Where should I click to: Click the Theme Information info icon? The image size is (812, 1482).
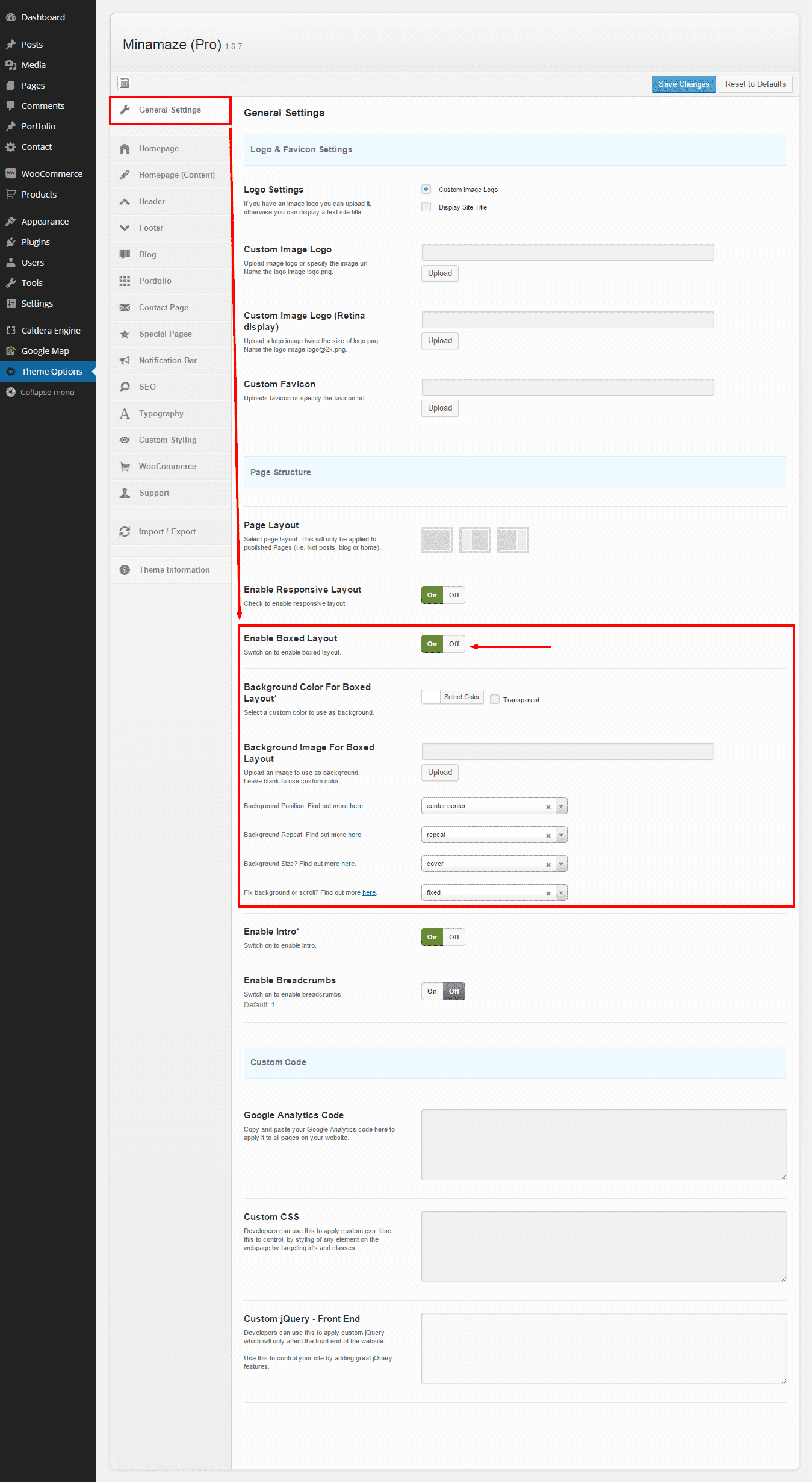pyautogui.click(x=125, y=570)
